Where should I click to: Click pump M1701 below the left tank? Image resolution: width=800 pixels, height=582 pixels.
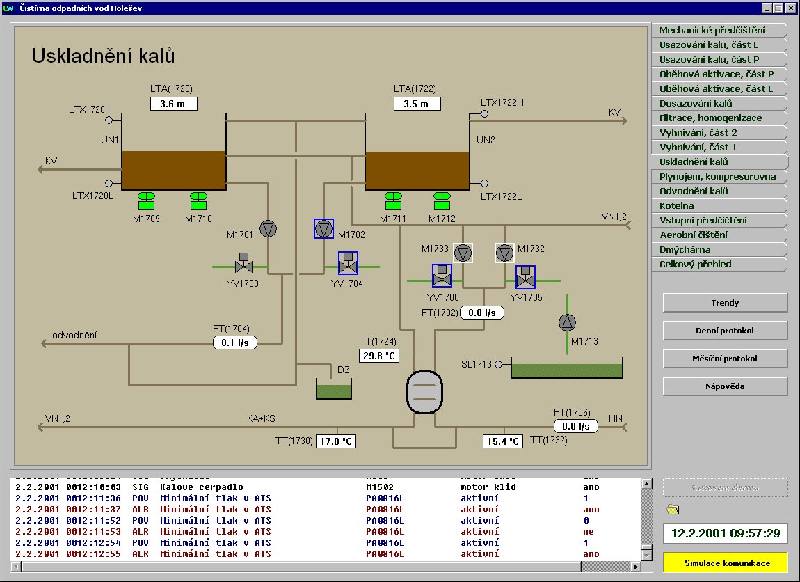coord(267,229)
